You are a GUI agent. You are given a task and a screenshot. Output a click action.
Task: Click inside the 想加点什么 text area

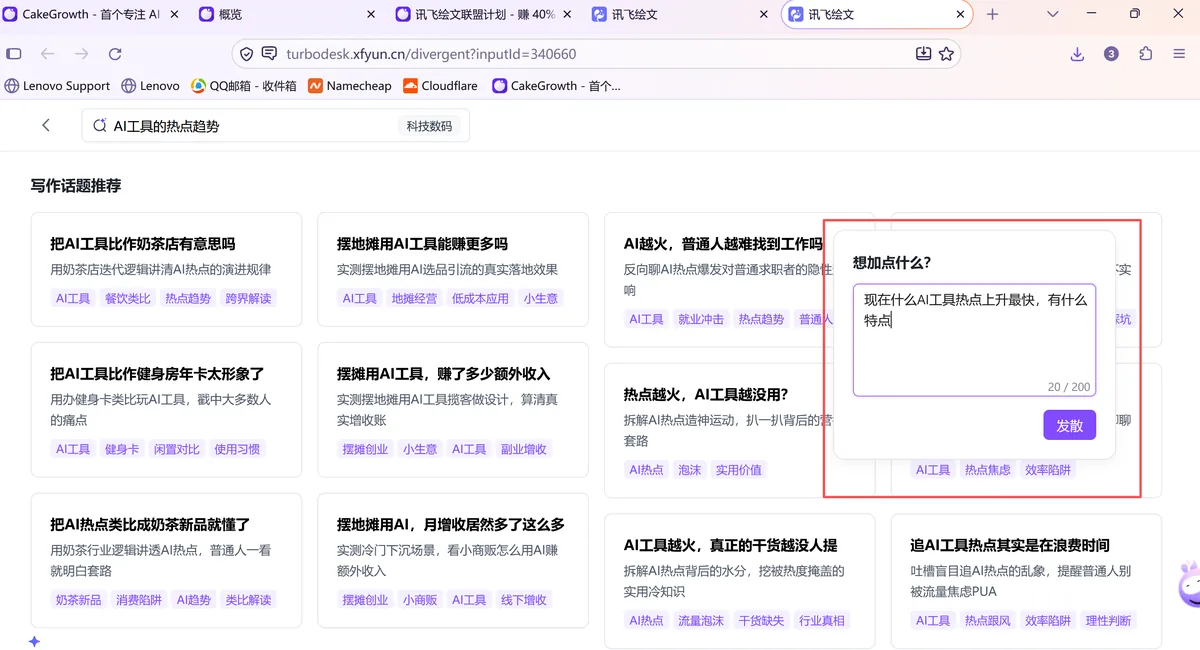pyautogui.click(x=974, y=340)
